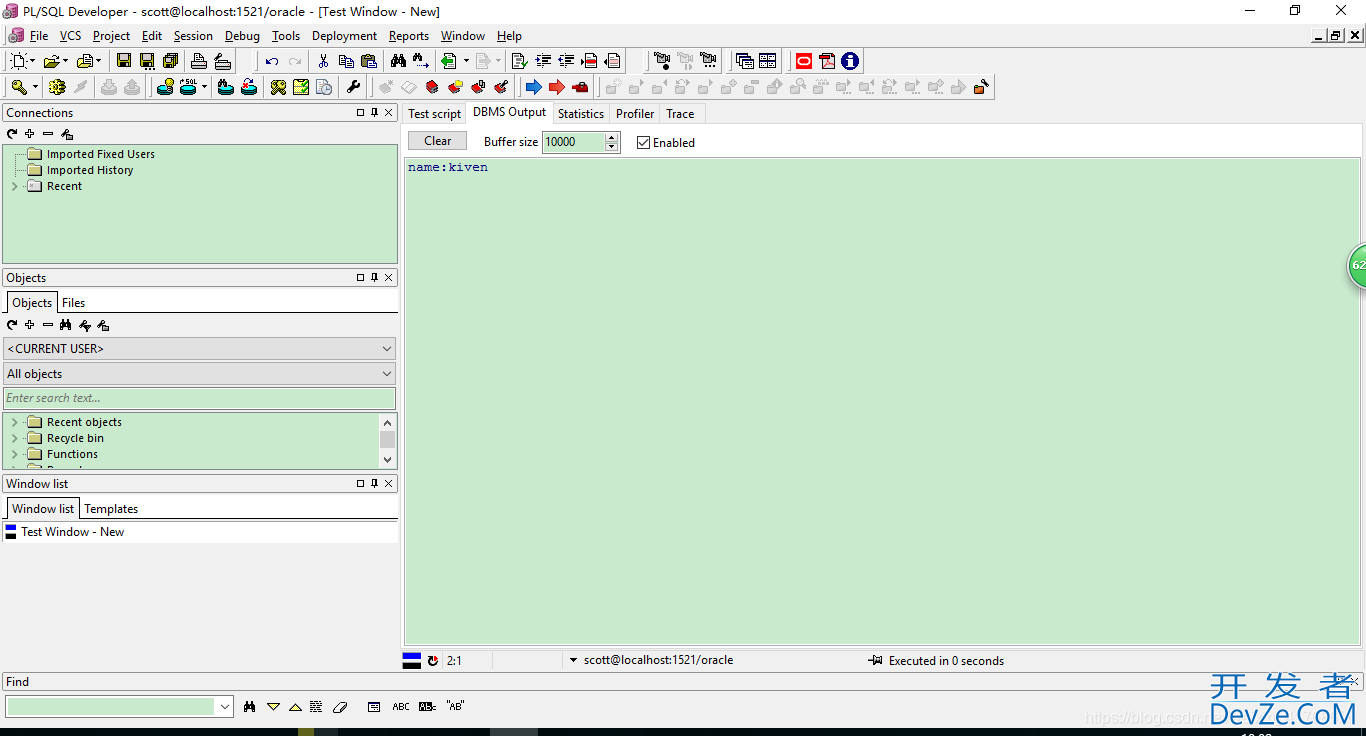
Task: Expand the Recent objects folder
Action: (14, 423)
